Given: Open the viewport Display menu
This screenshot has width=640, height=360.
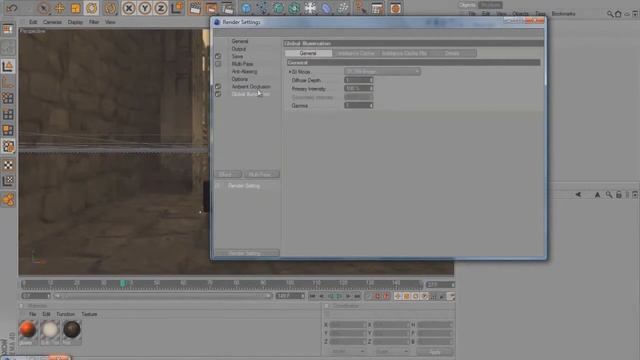Looking at the screenshot, I should (x=75, y=22).
